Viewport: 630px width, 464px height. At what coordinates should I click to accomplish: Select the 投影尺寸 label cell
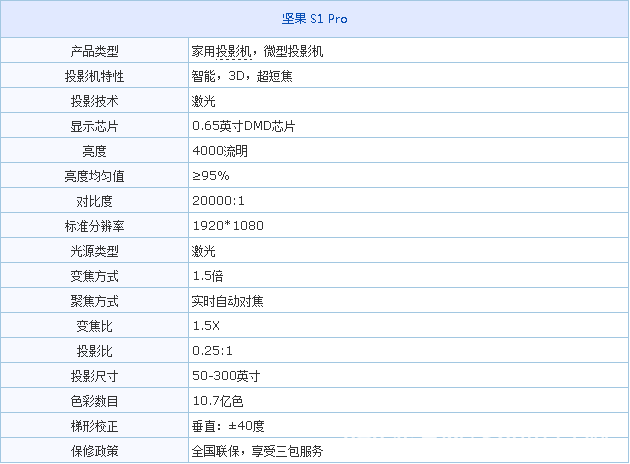(94, 376)
